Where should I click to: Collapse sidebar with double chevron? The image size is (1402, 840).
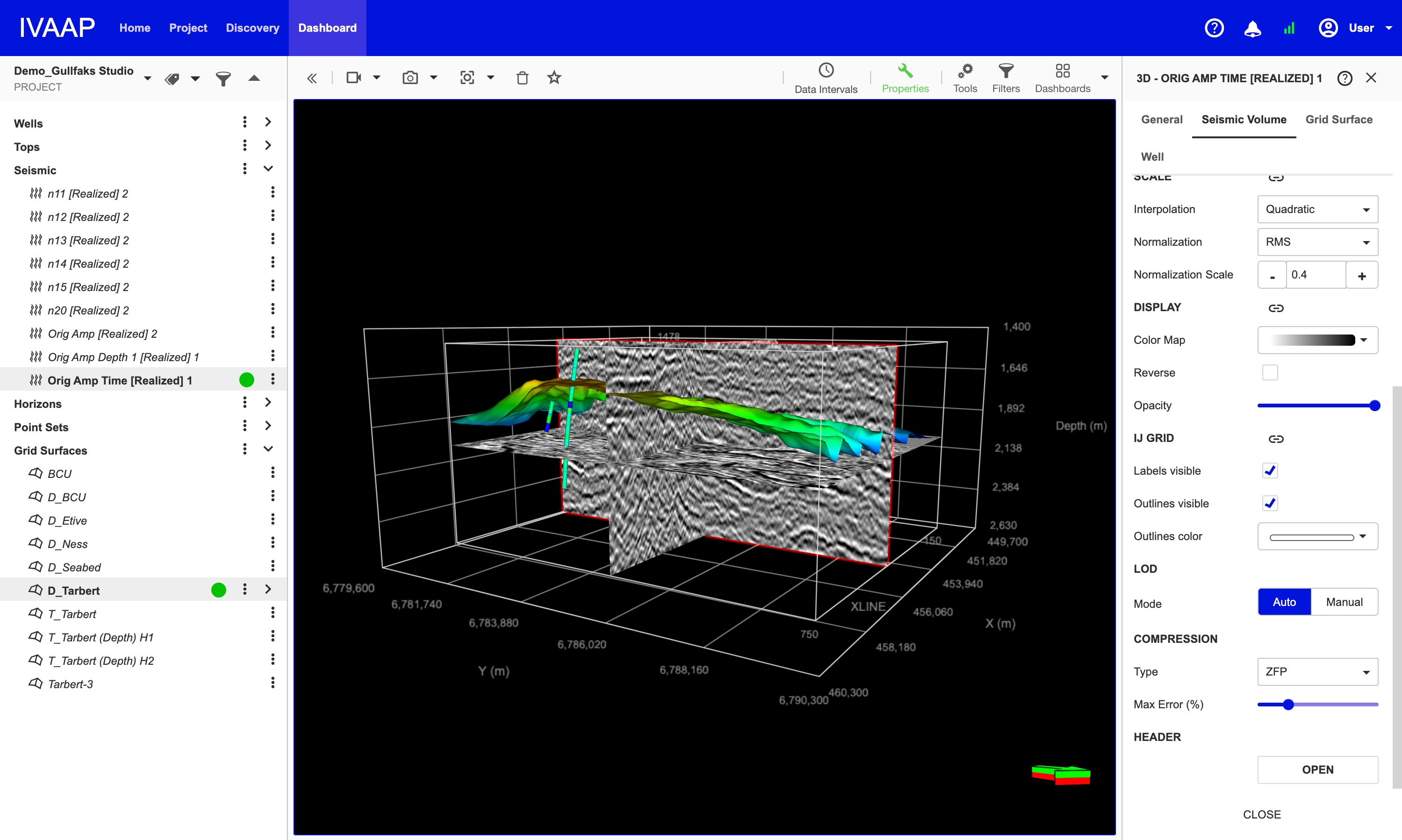[312, 78]
